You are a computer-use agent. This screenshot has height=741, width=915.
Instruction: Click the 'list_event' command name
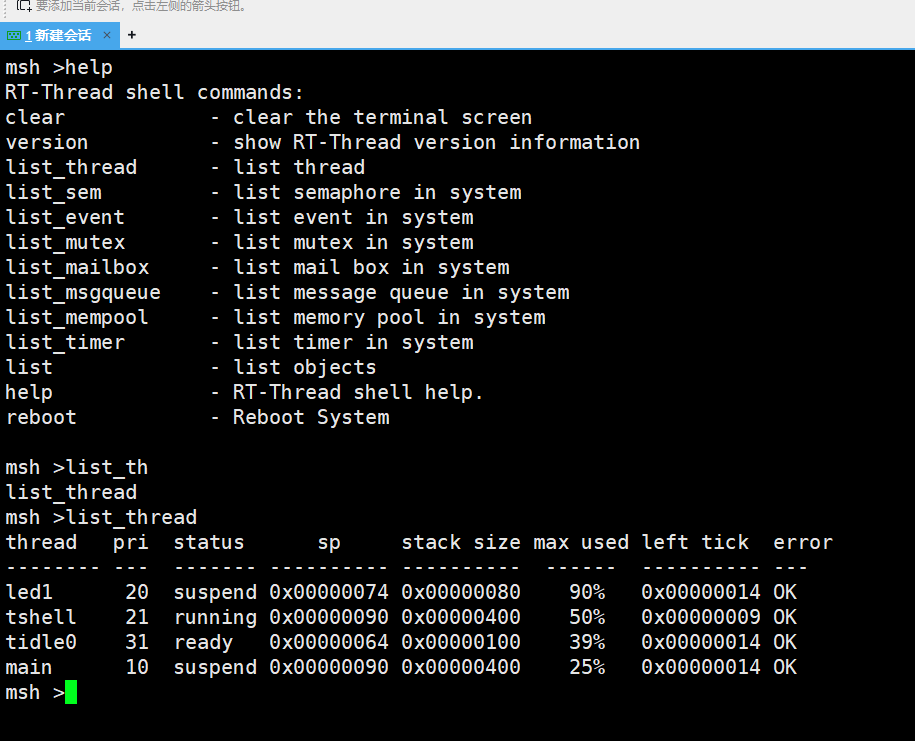(65, 218)
